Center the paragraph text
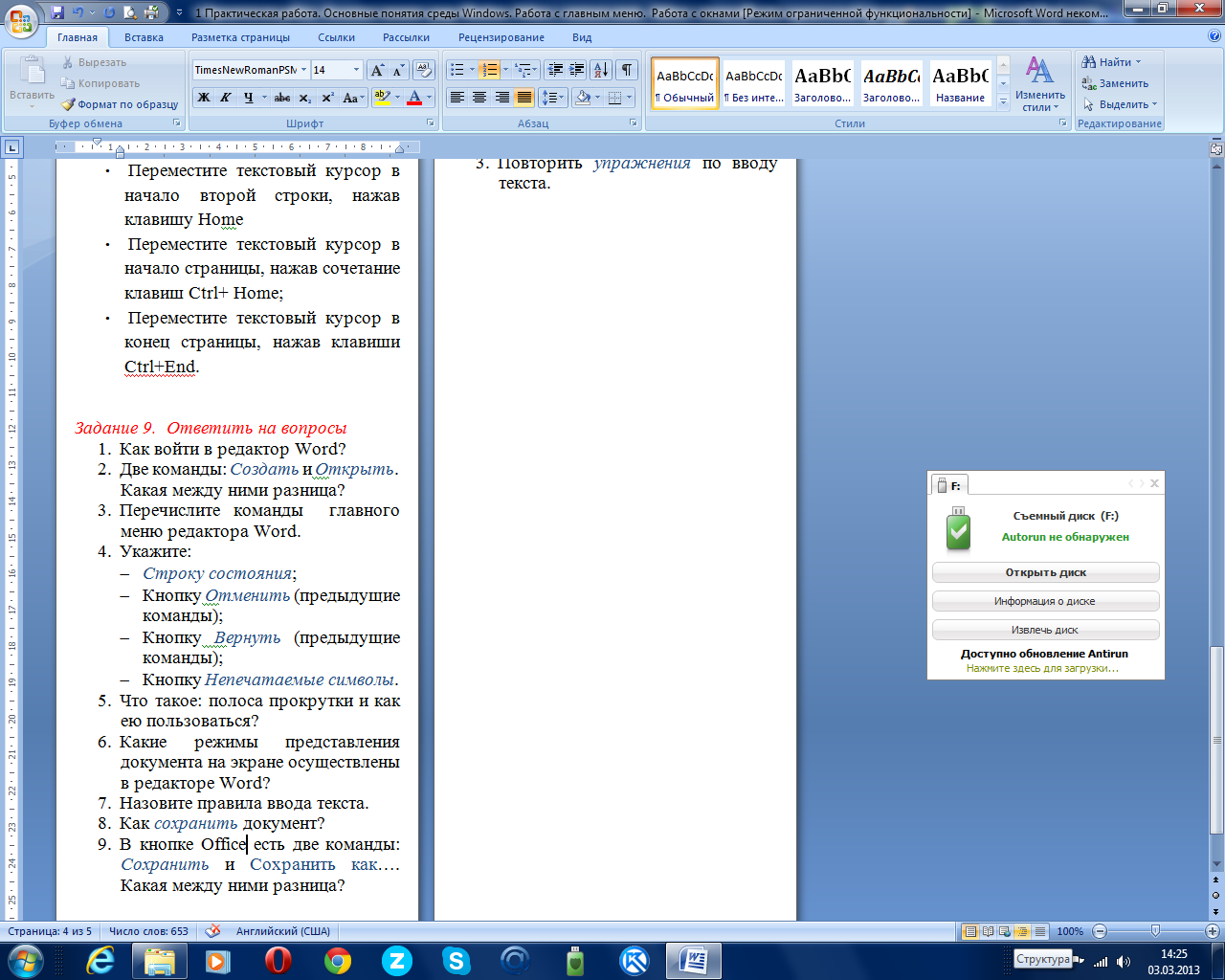1225x980 pixels. 479,98
